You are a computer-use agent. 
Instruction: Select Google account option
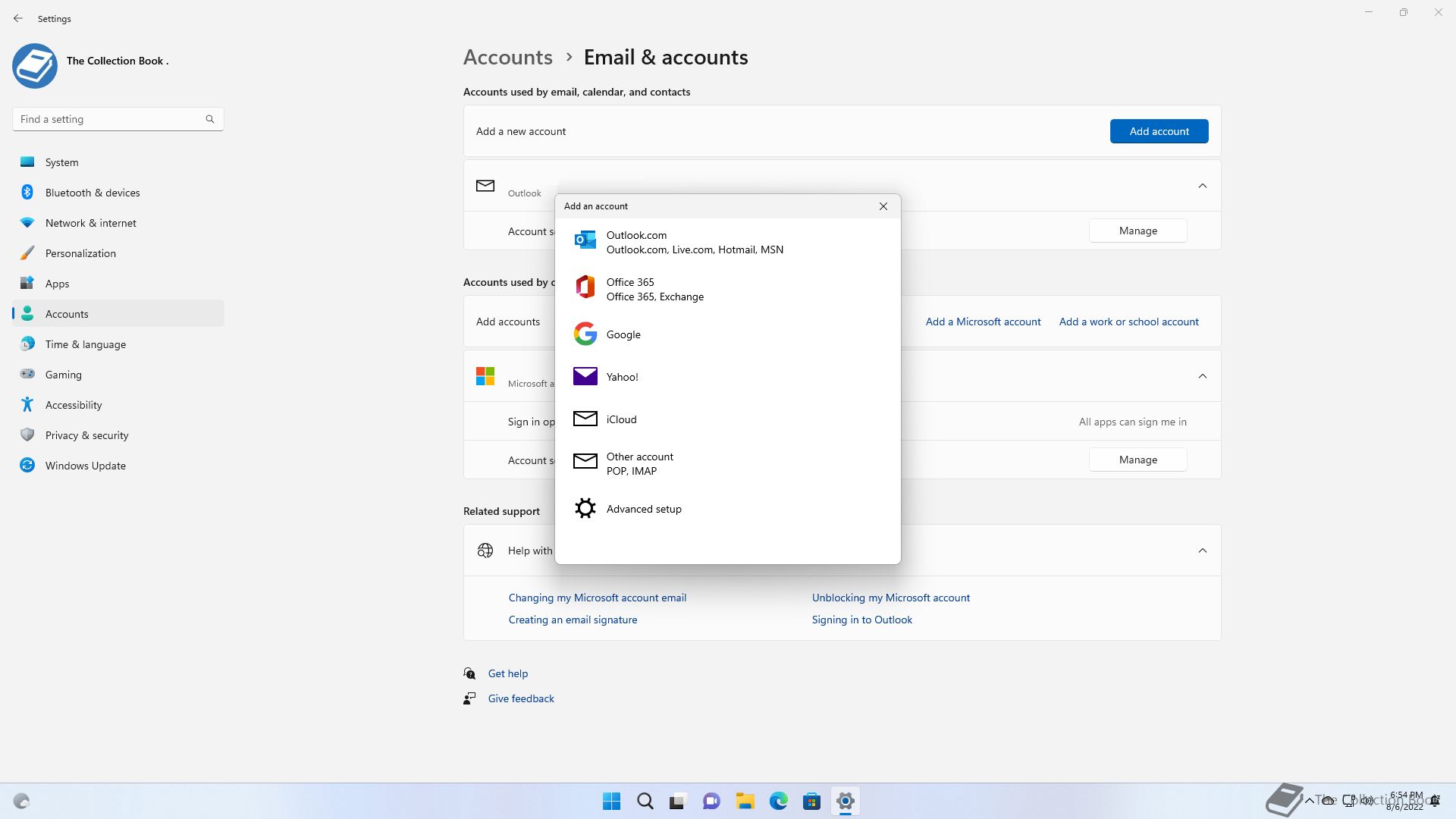728,334
